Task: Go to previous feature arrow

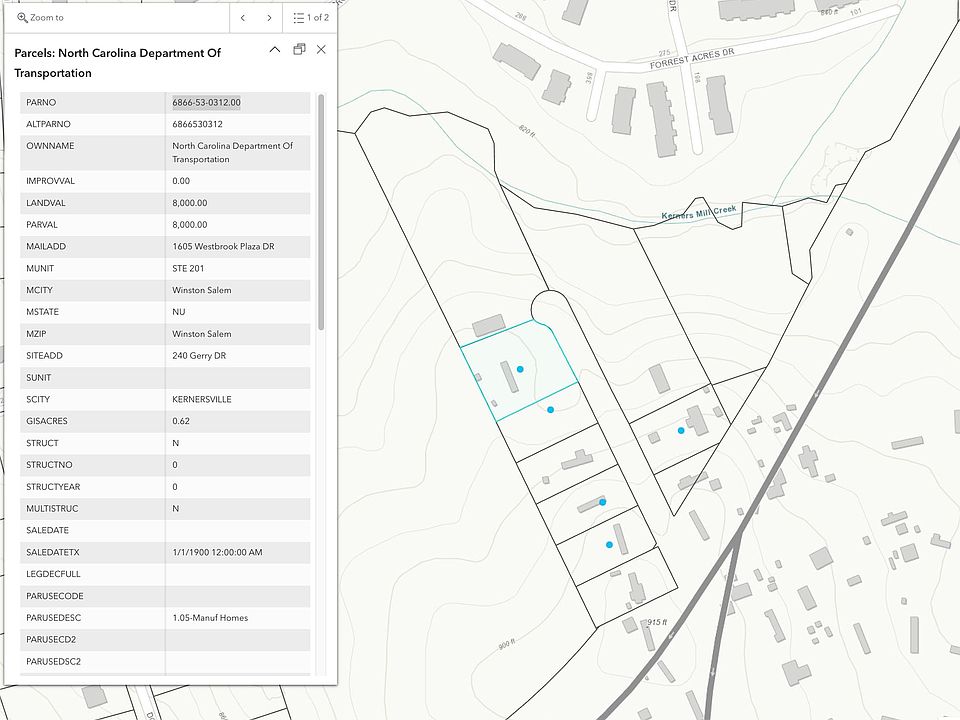Action: pyautogui.click(x=243, y=18)
